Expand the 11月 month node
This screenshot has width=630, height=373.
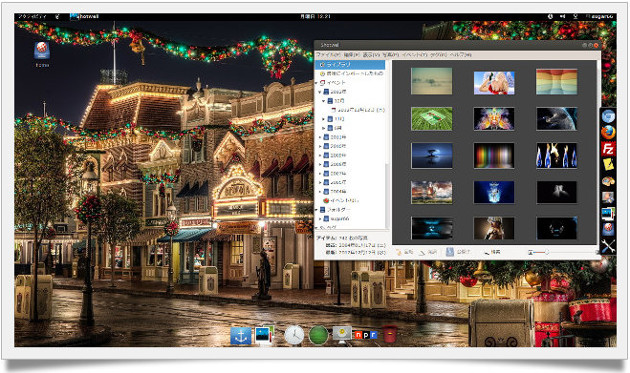(x=323, y=119)
